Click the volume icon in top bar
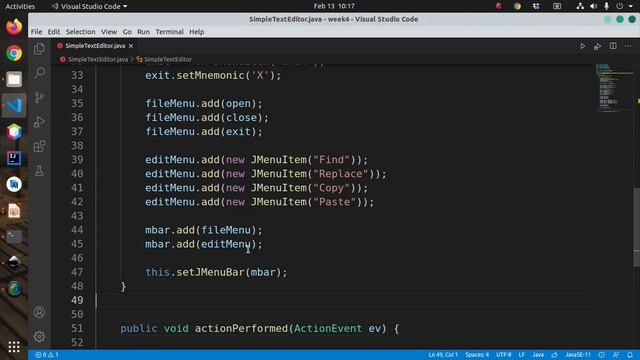This screenshot has height=360, width=640. click(x=593, y=6)
